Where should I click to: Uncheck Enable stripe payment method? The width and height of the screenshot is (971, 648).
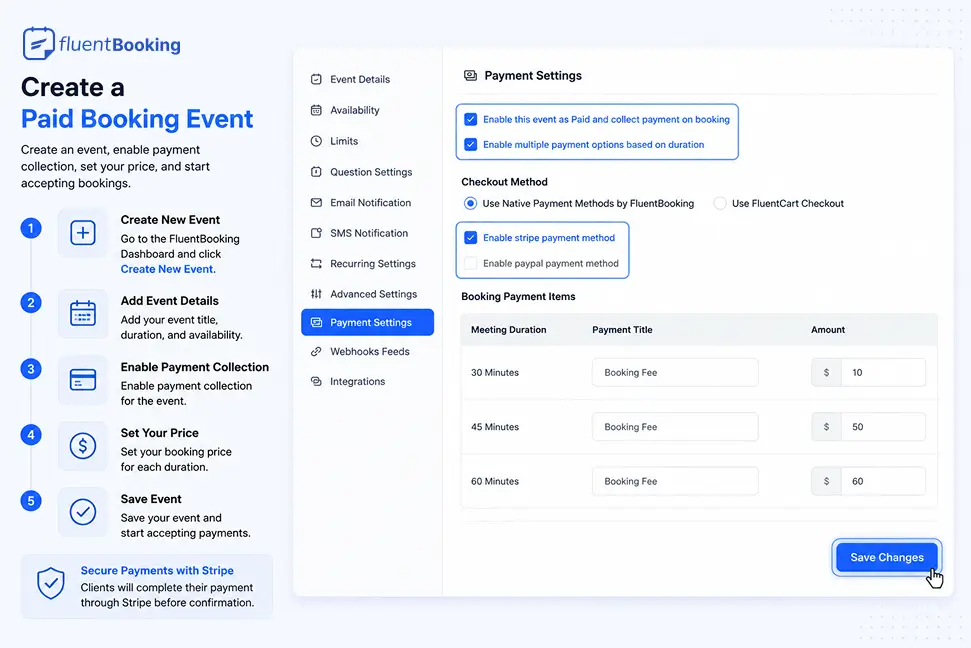click(x=471, y=238)
